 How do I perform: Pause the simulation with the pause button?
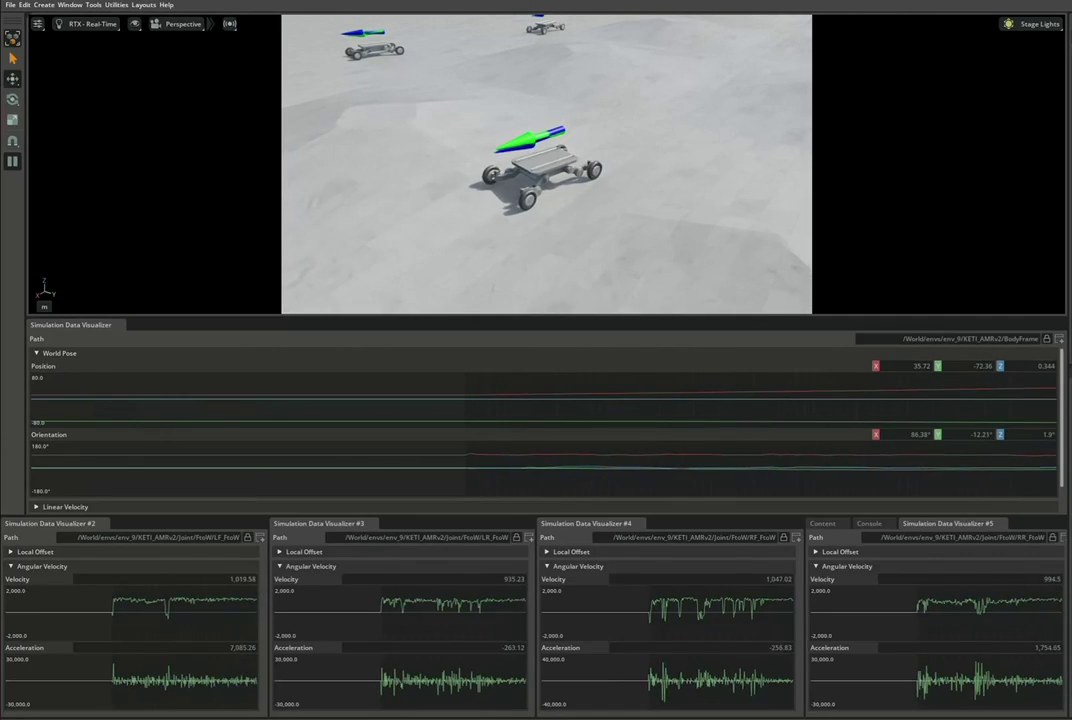pos(12,161)
